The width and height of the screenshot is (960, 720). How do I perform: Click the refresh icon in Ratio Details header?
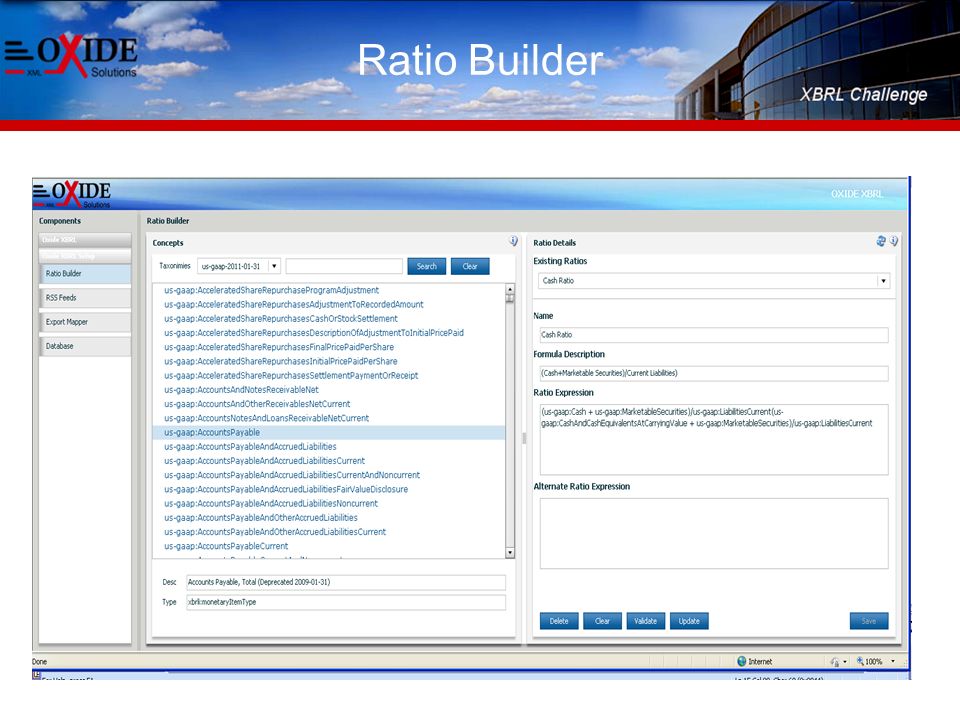(x=881, y=241)
